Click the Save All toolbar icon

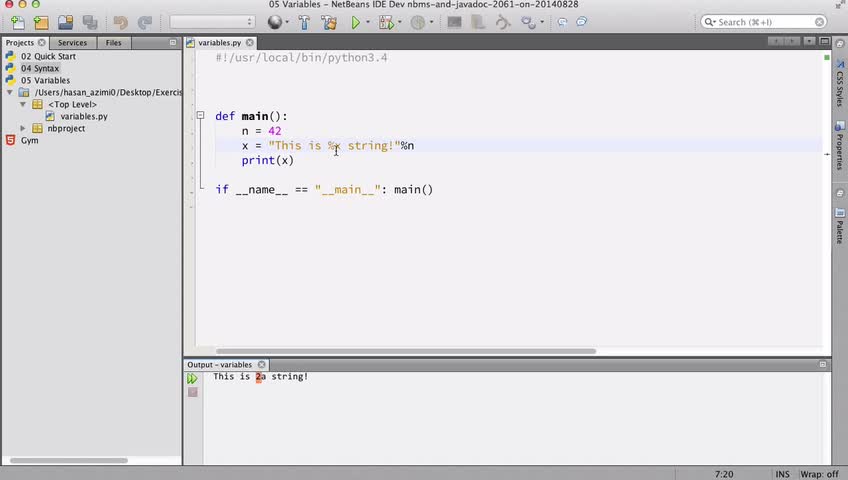coord(90,22)
